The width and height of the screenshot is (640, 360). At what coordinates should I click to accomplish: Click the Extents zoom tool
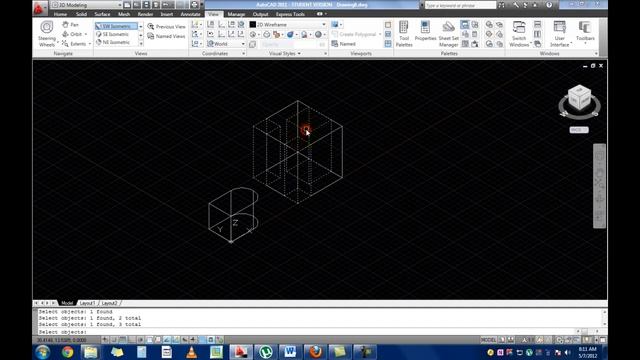tap(74, 44)
